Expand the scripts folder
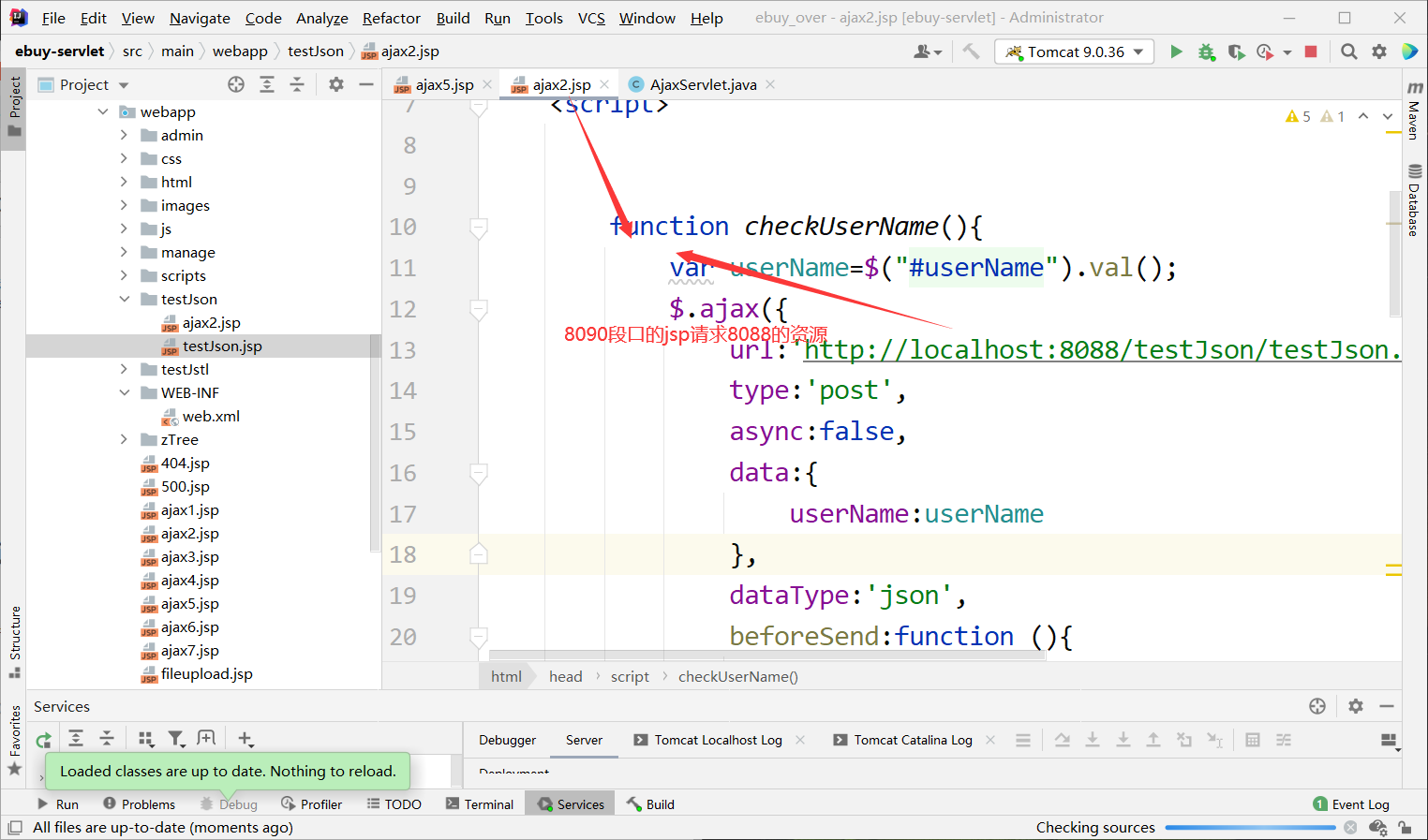Viewport: 1428px width, 840px height. tap(124, 275)
